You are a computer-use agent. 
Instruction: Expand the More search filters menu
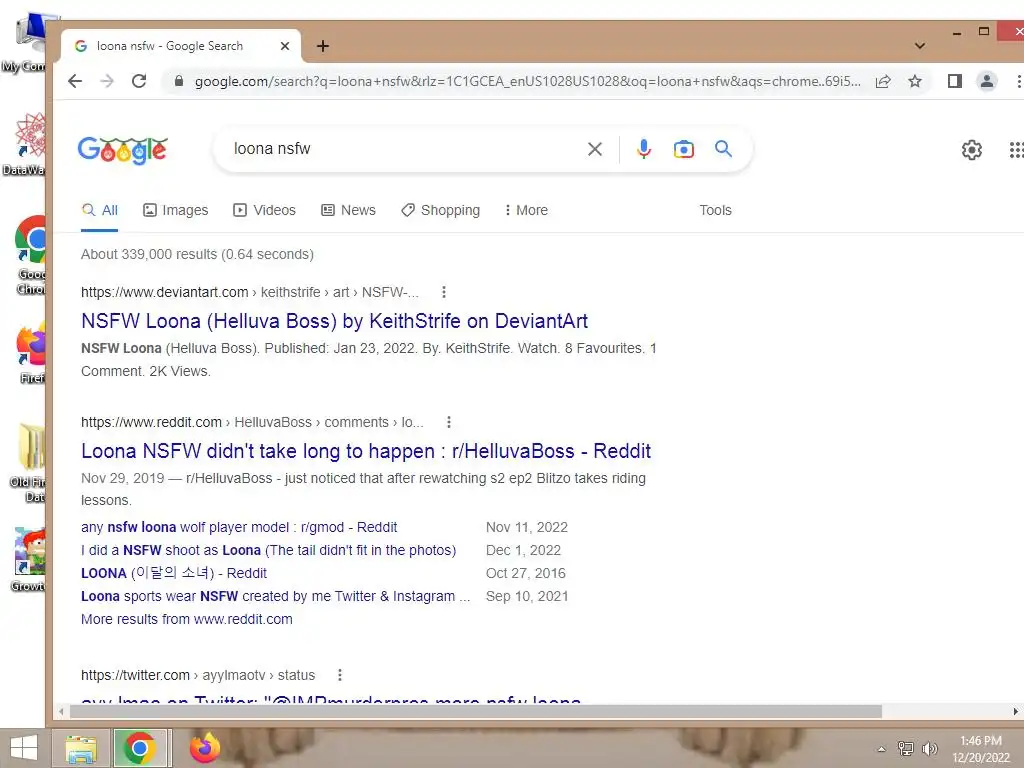[526, 210]
